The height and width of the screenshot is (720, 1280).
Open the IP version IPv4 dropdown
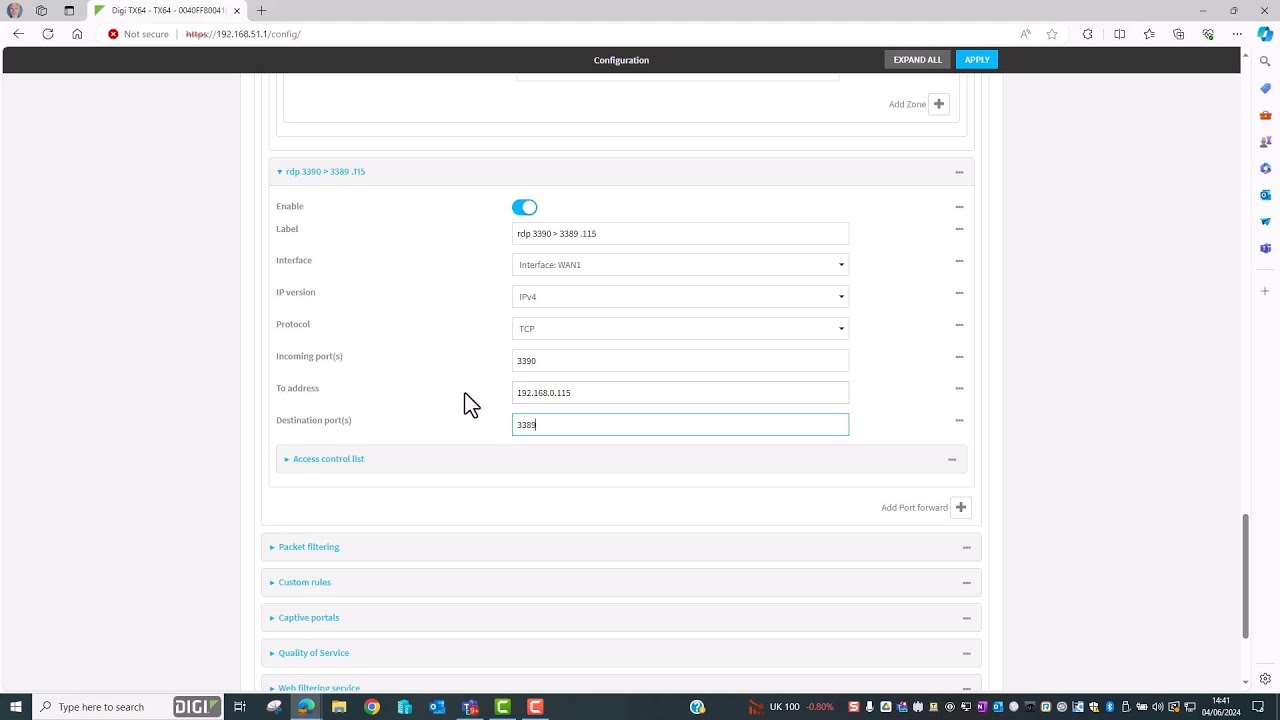click(x=680, y=297)
